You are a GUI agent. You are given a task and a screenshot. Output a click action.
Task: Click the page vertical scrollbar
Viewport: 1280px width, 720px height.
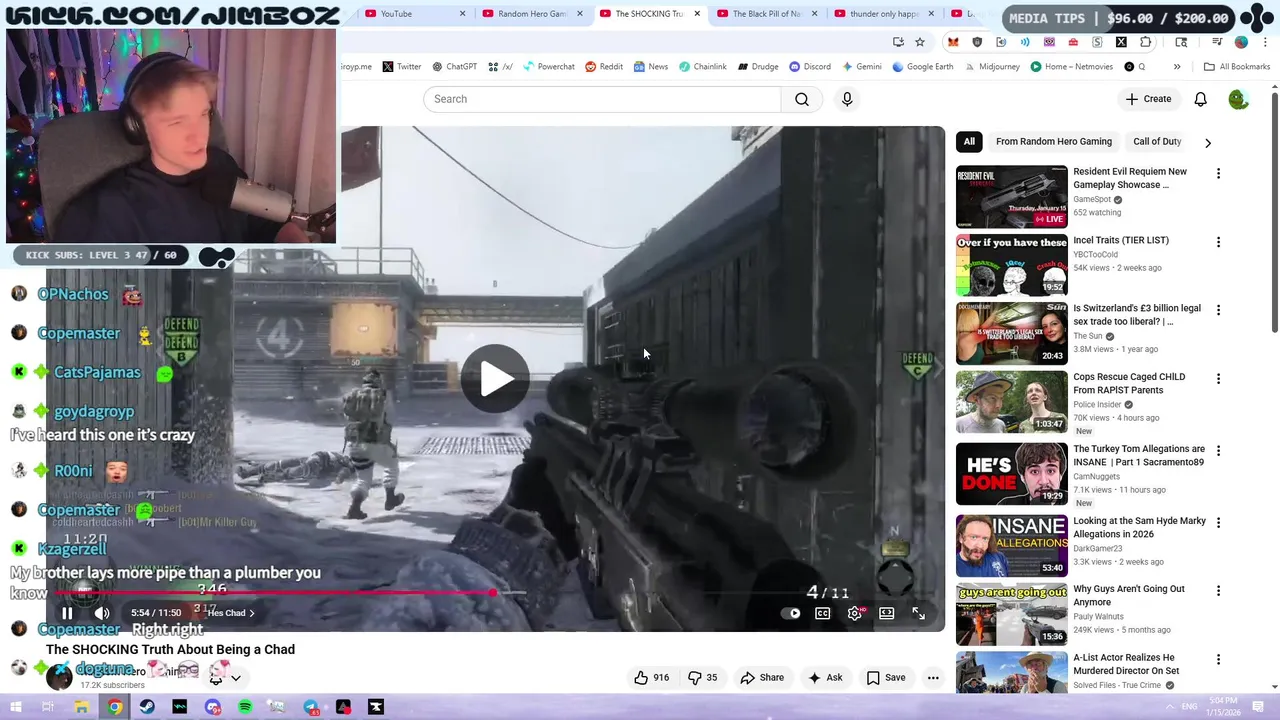[1274, 213]
